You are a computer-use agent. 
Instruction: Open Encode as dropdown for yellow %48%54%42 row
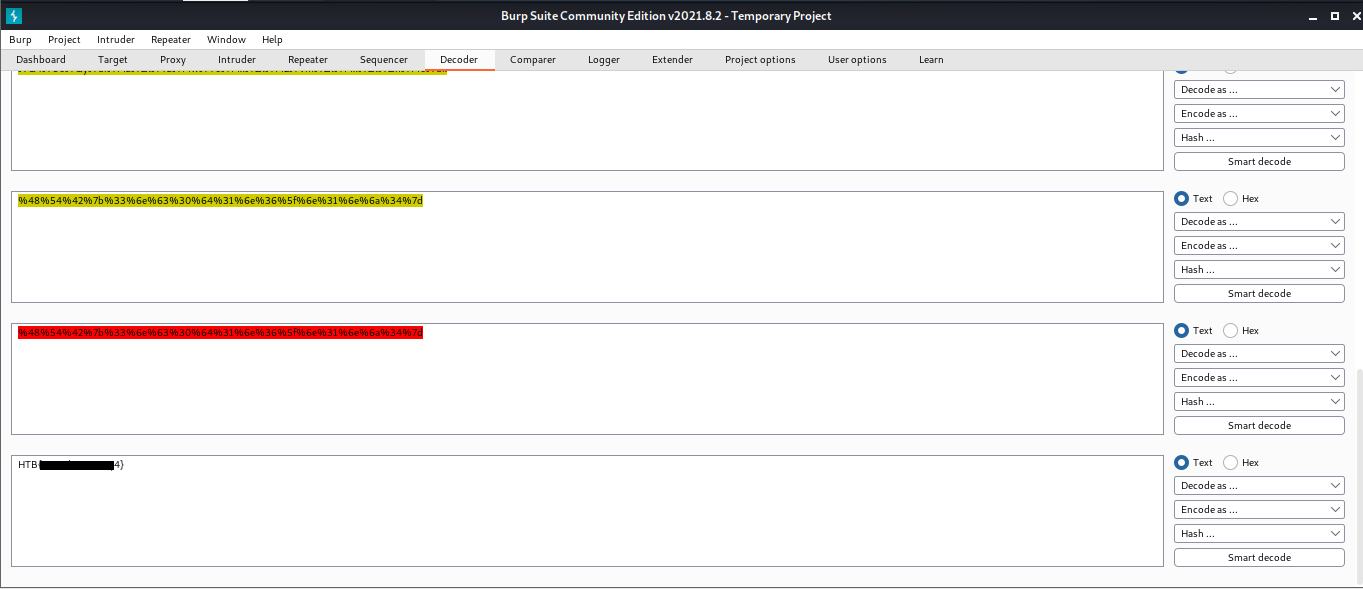point(1259,245)
